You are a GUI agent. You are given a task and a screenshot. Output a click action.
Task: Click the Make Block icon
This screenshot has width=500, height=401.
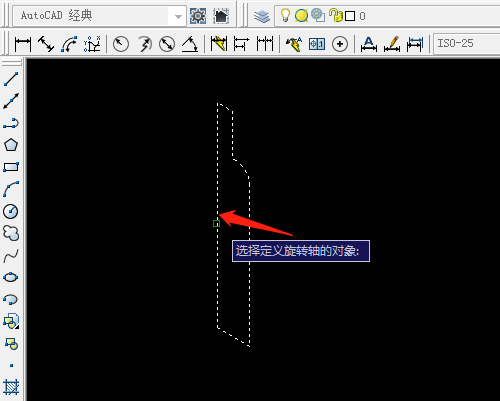pyautogui.click(x=11, y=343)
